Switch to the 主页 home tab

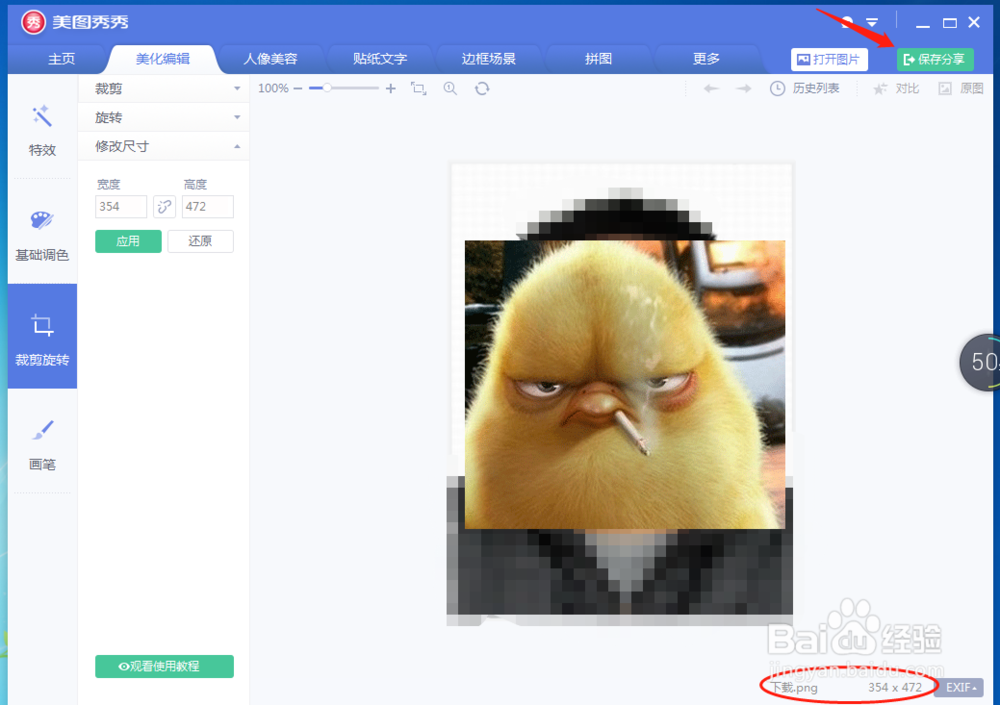click(61, 59)
